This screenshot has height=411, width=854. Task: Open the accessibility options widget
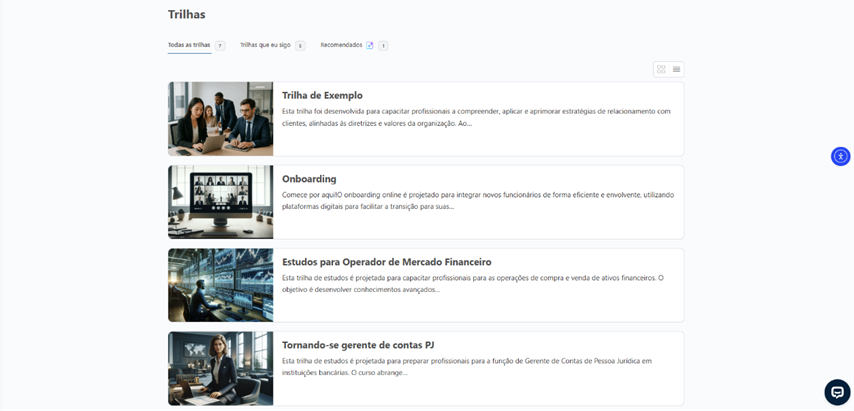(840, 156)
